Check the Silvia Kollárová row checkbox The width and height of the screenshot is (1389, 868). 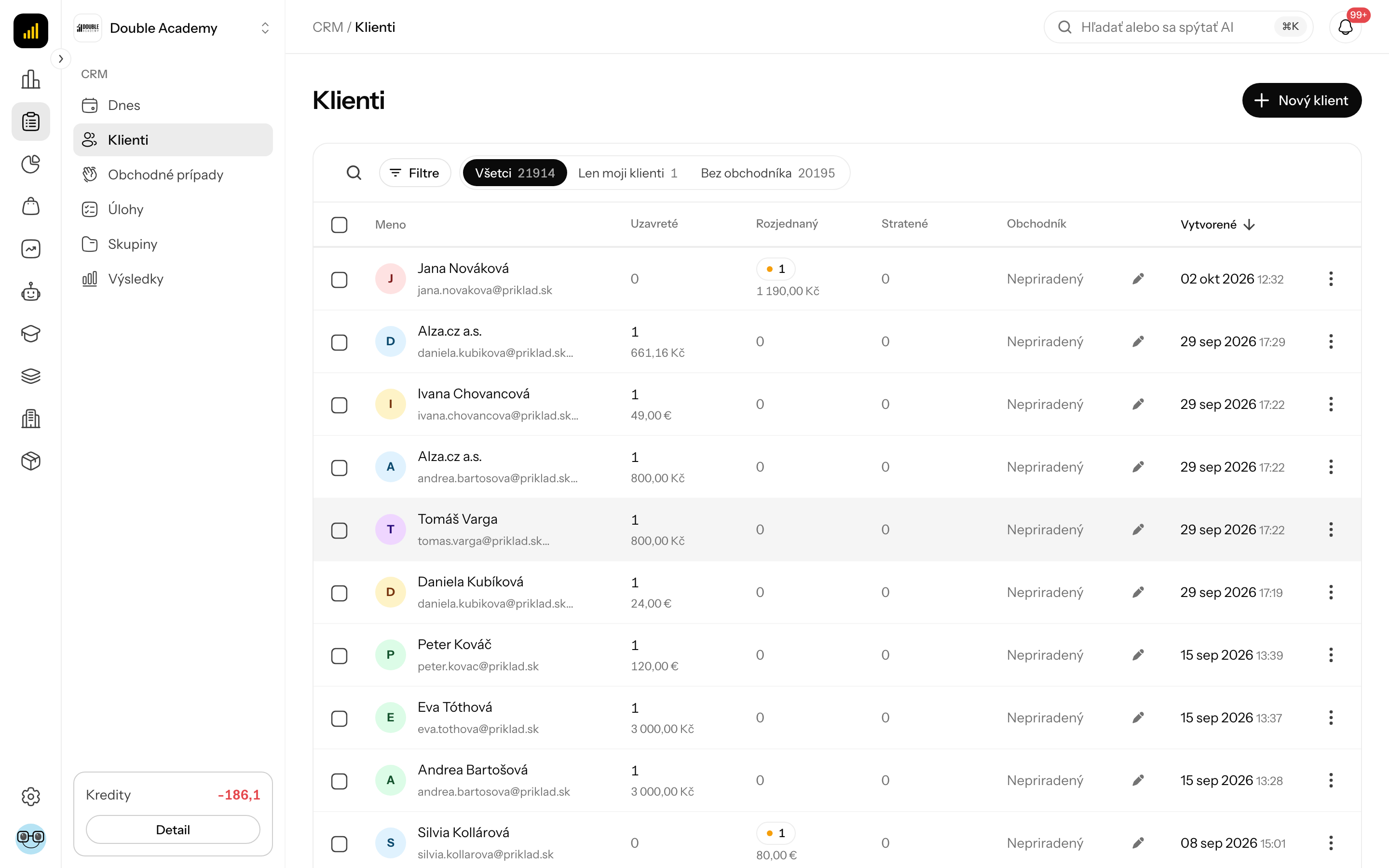pyautogui.click(x=339, y=843)
